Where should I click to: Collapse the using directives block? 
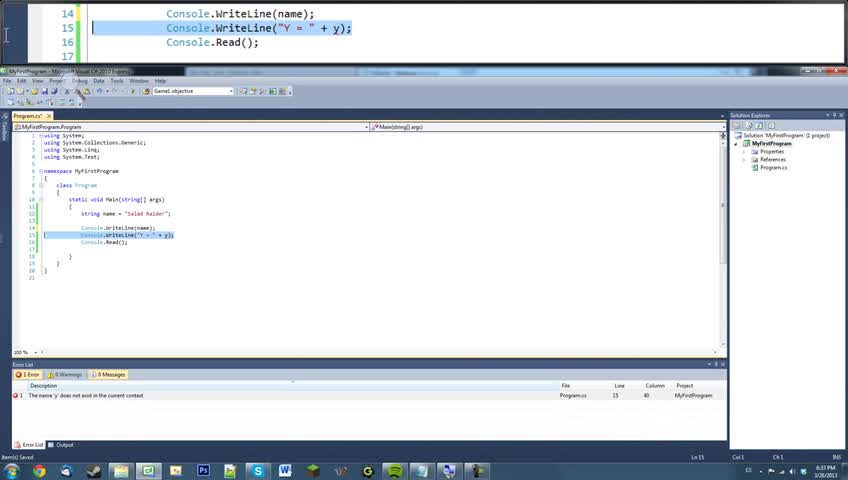(41, 136)
